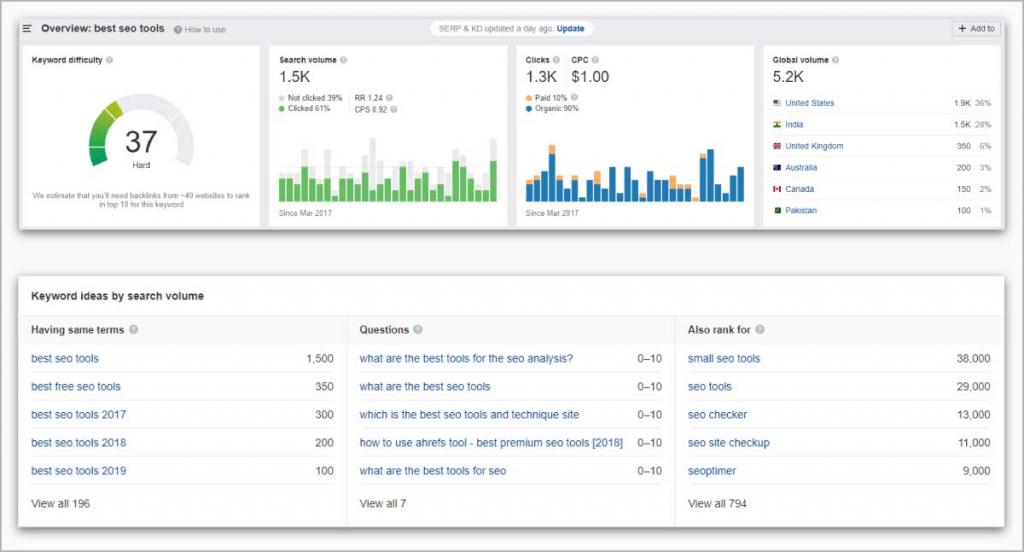Click the Update link for SERP & KD
Image resolution: width=1024 pixels, height=552 pixels.
(x=570, y=29)
